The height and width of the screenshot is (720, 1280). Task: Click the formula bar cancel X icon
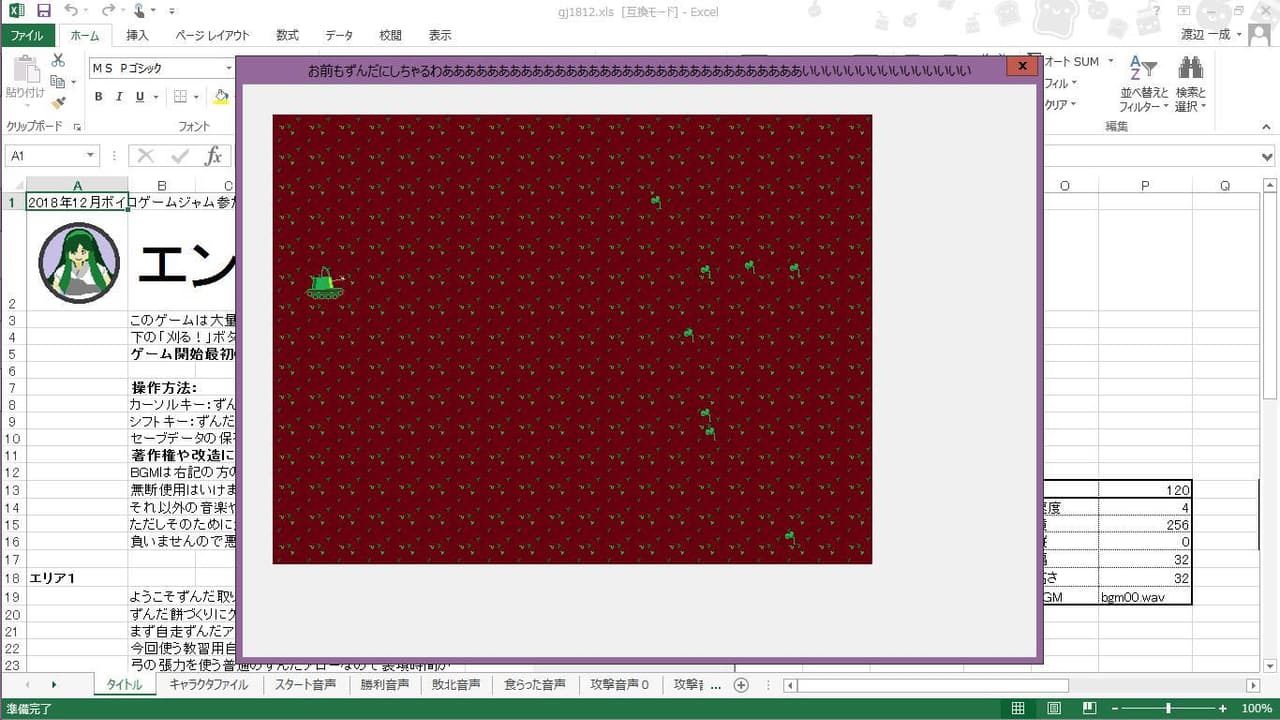pos(146,156)
